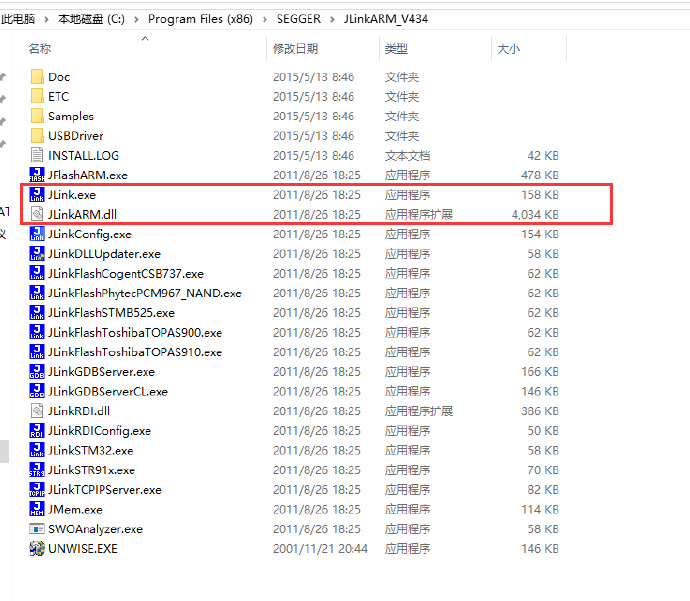Click the 4,034 KB size value
Screen dimensions: 690x601
click(x=535, y=215)
